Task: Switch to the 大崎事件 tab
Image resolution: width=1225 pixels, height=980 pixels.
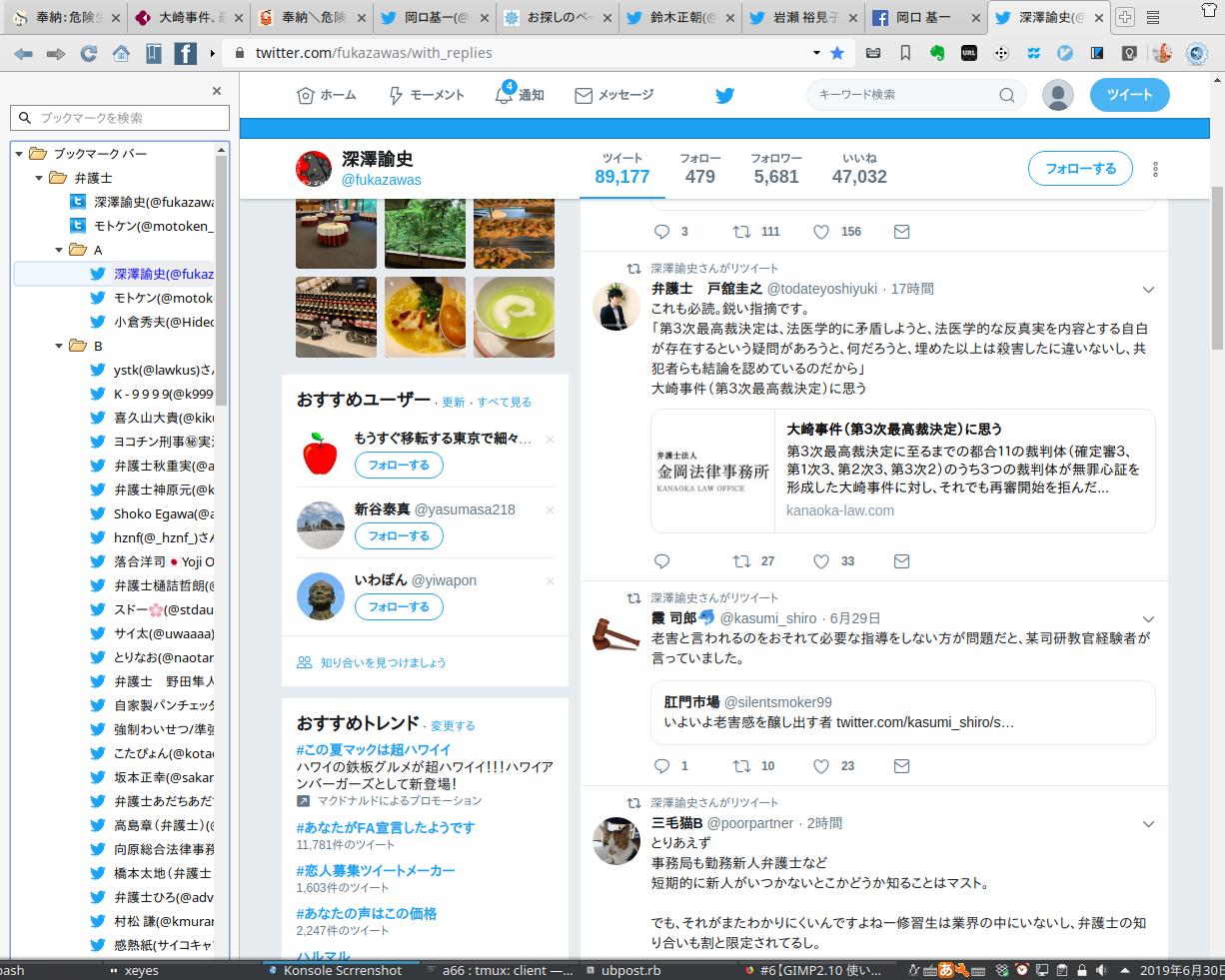Action: click(187, 17)
